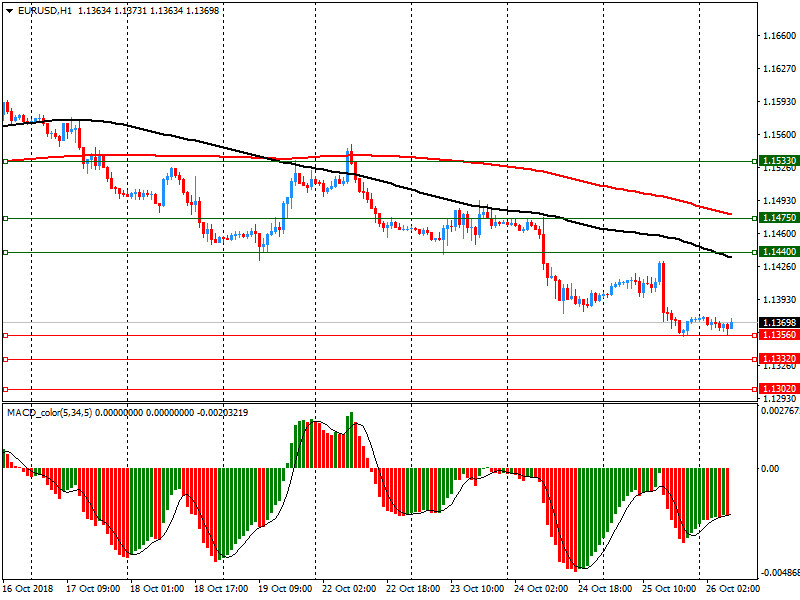
Task: Click the 1.14260 price axis label
Action: coord(780,266)
